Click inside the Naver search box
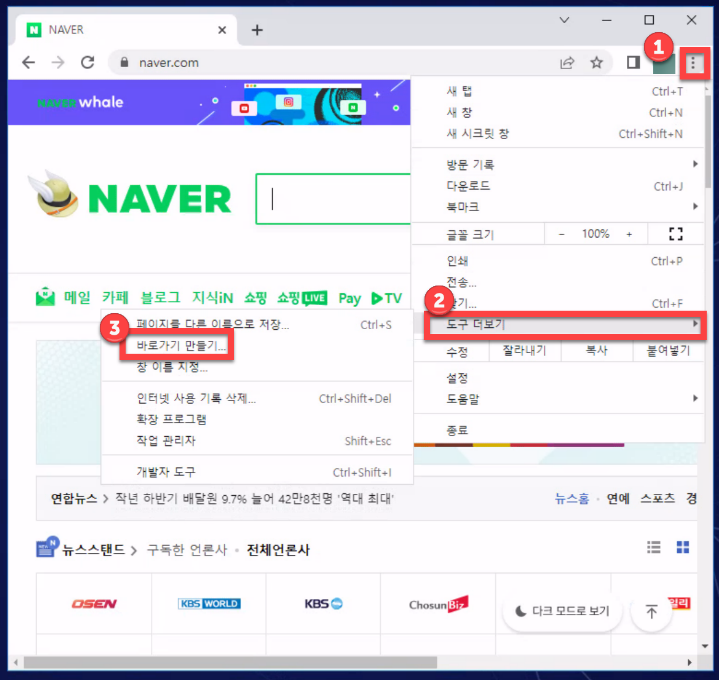 coord(333,199)
